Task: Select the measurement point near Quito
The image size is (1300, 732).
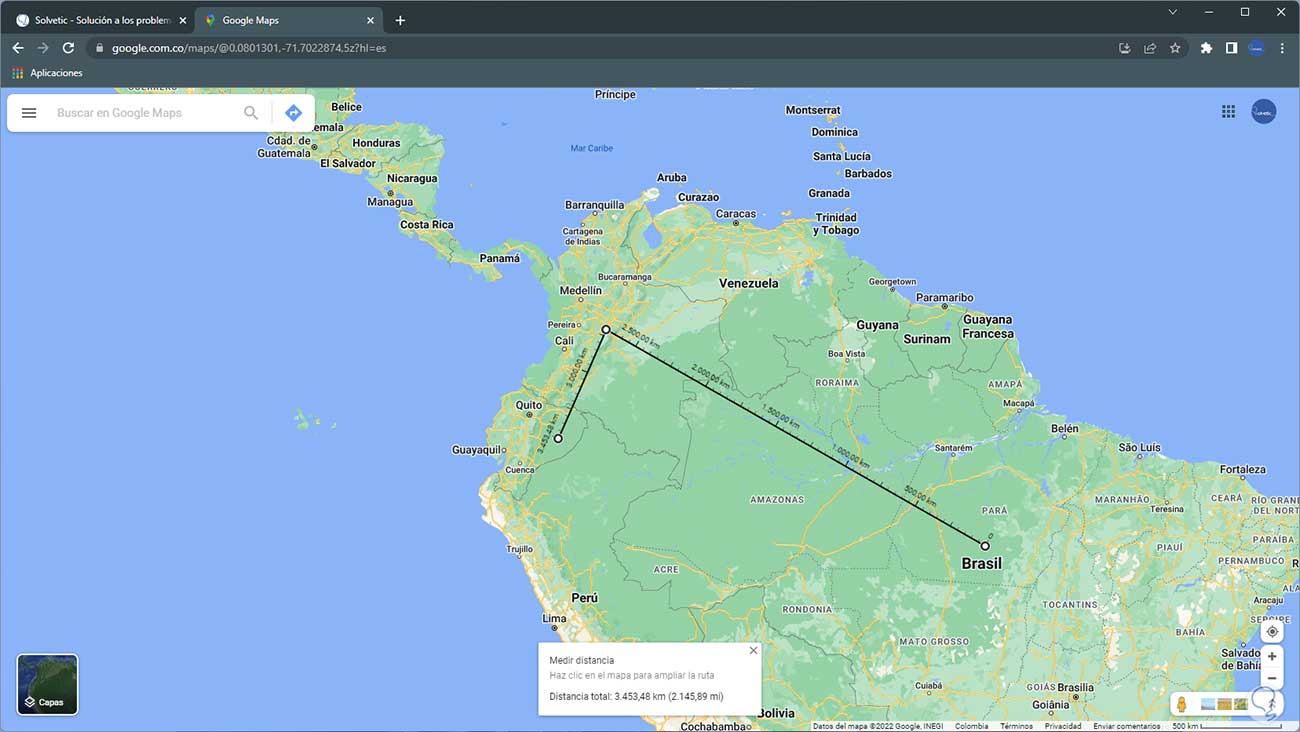Action: click(559, 439)
